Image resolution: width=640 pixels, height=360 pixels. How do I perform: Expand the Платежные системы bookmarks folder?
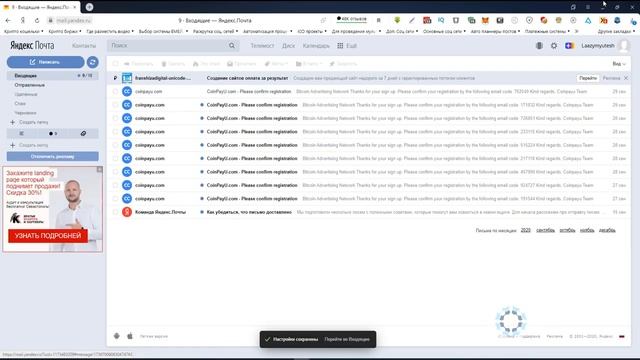547,31
